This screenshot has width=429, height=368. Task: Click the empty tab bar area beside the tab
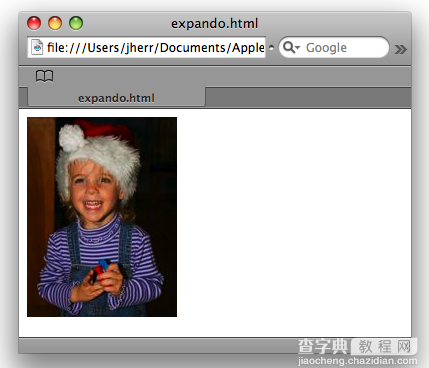coord(308,98)
